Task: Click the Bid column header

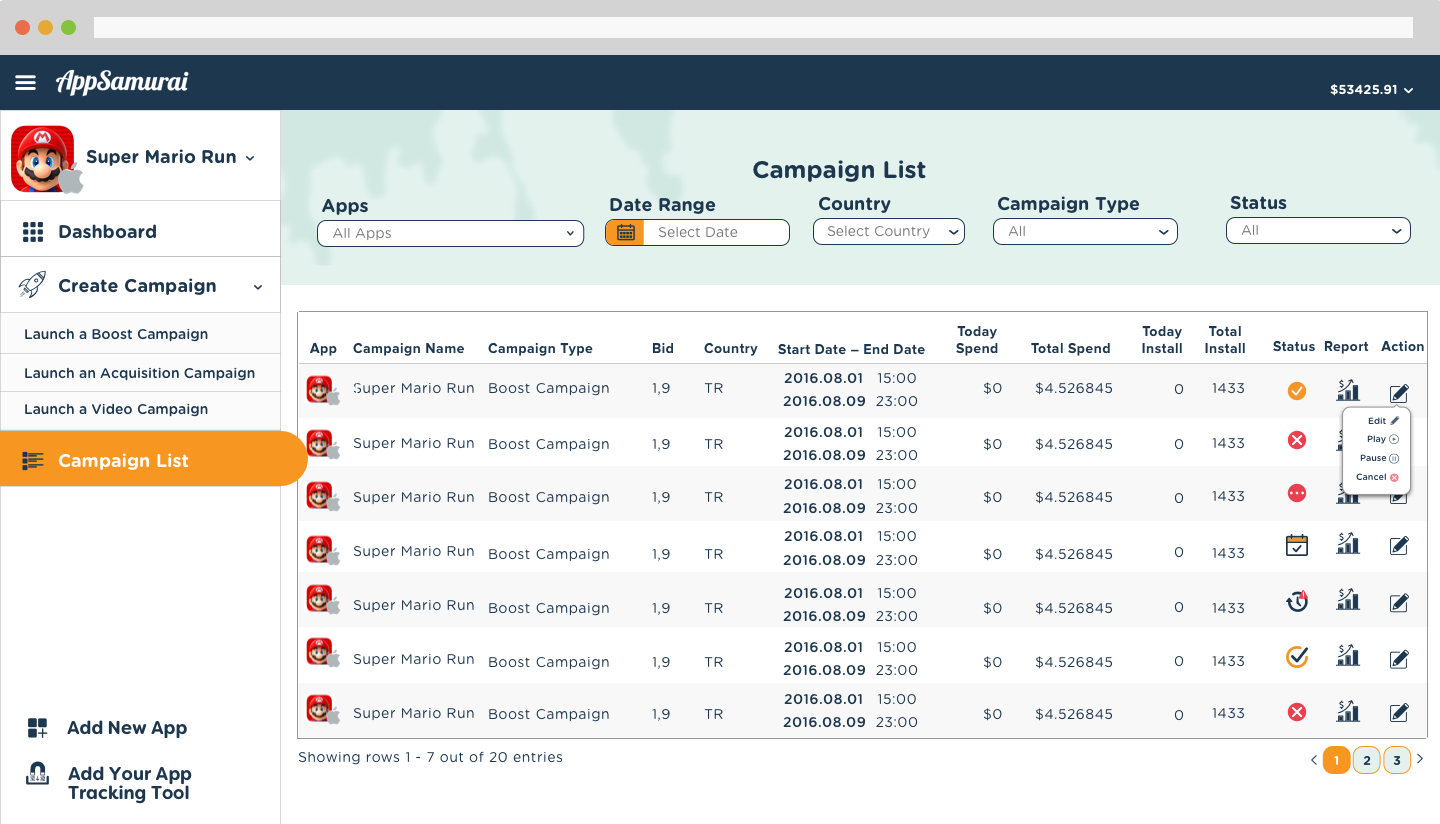Action: tap(663, 349)
